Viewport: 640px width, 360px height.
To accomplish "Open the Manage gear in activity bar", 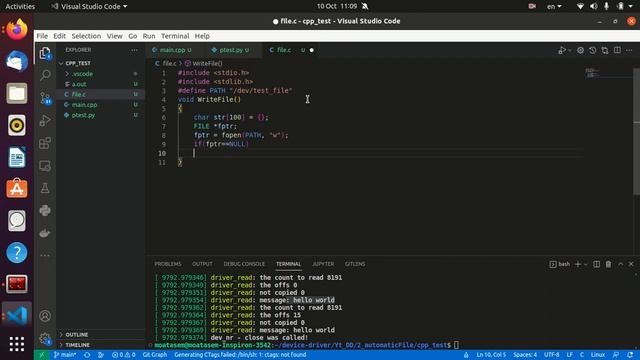I will [45, 338].
